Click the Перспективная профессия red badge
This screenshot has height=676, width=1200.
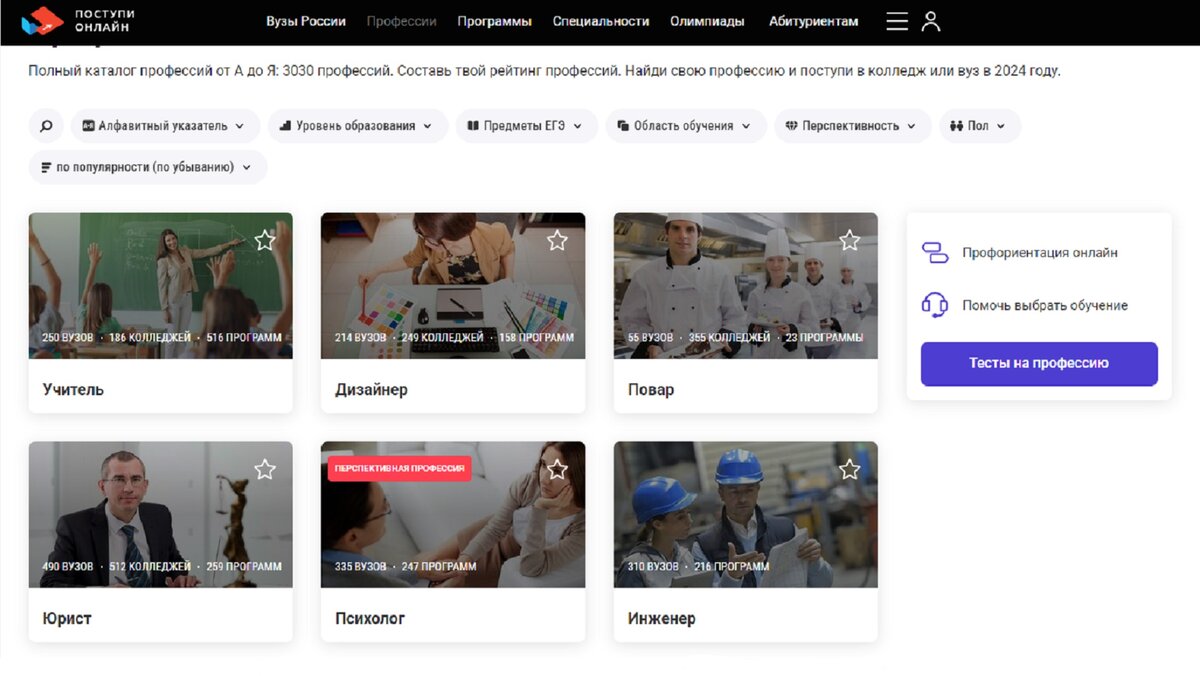point(399,469)
